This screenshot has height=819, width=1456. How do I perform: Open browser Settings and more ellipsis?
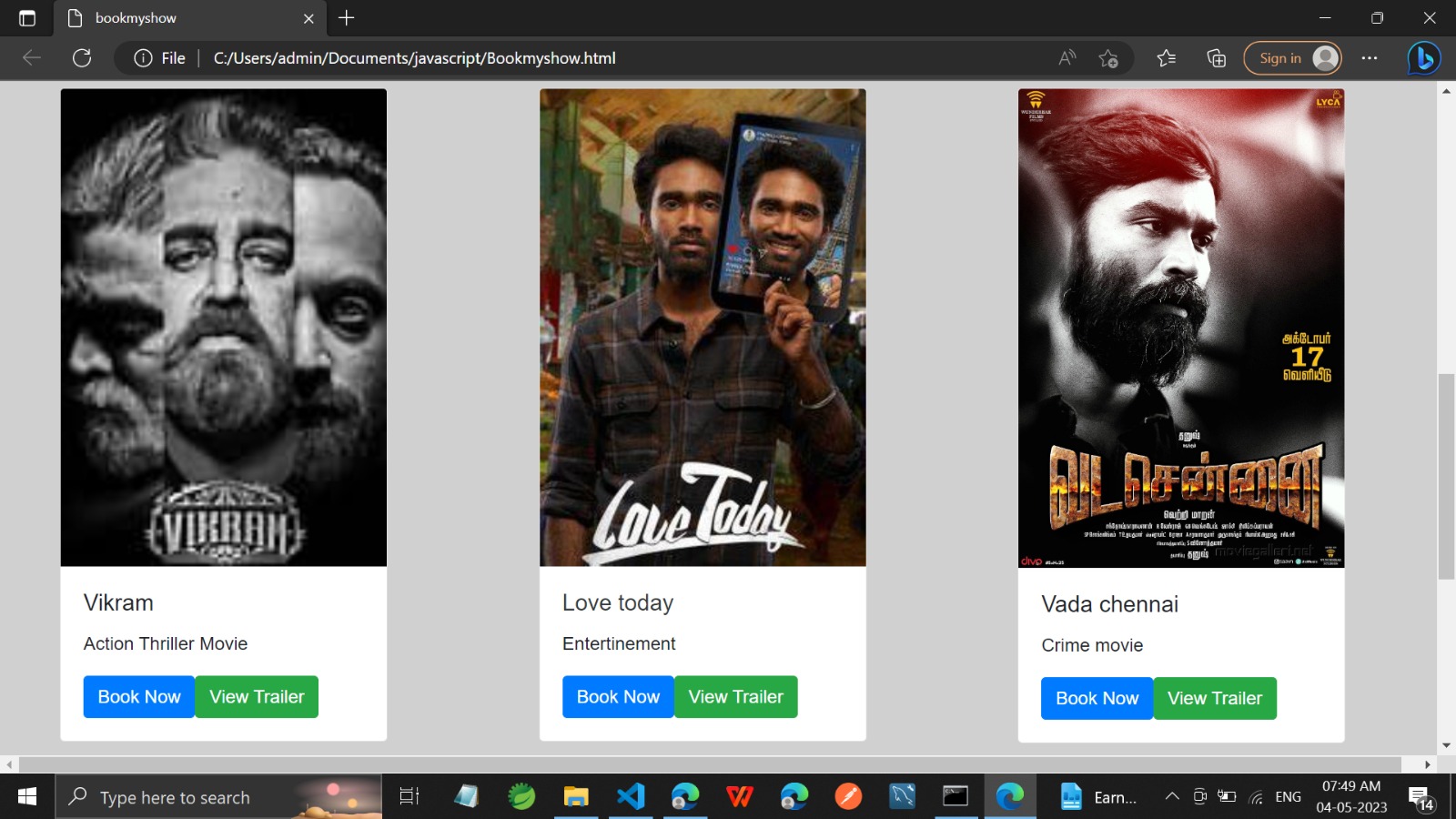click(1370, 58)
